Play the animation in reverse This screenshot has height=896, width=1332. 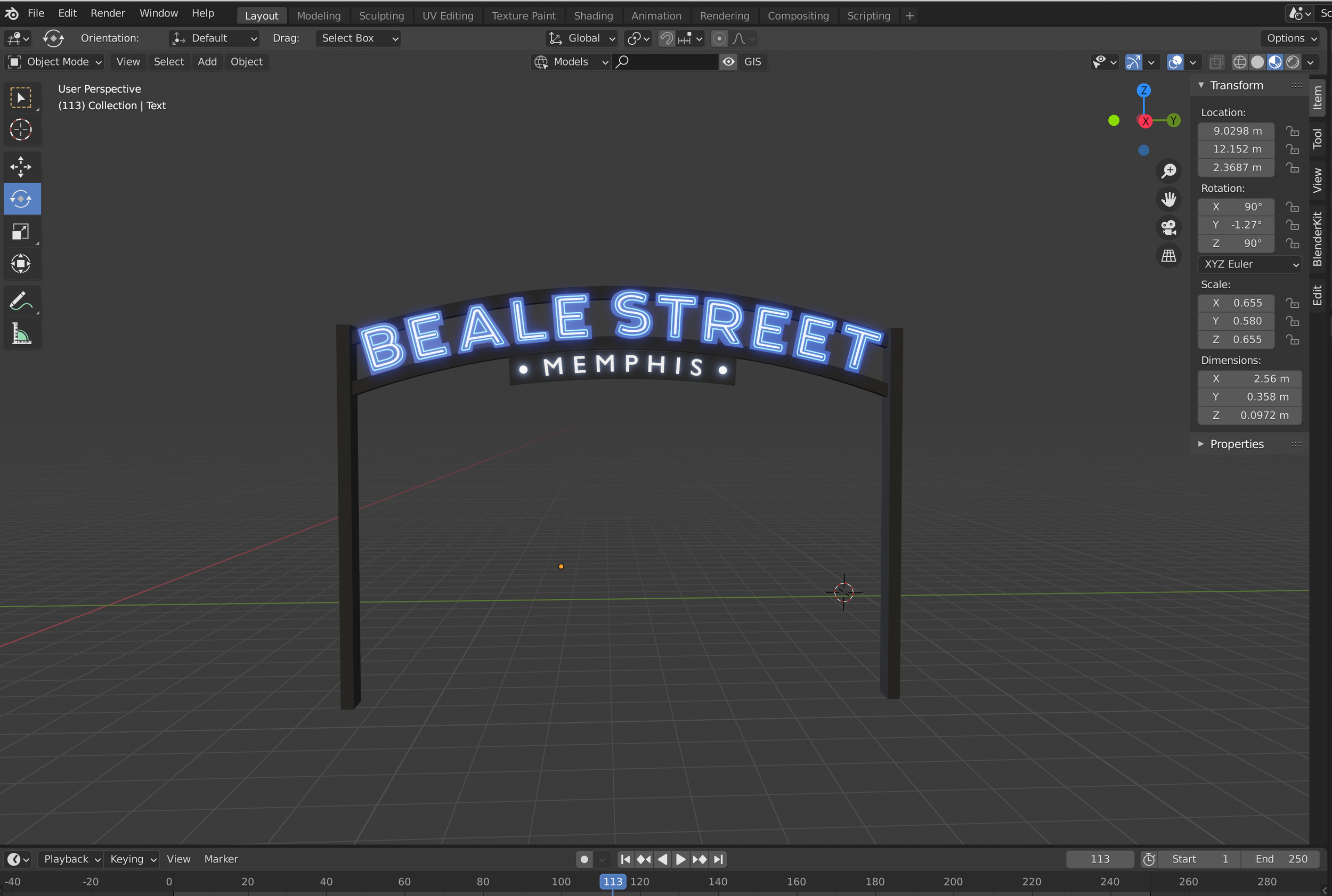[x=662, y=859]
